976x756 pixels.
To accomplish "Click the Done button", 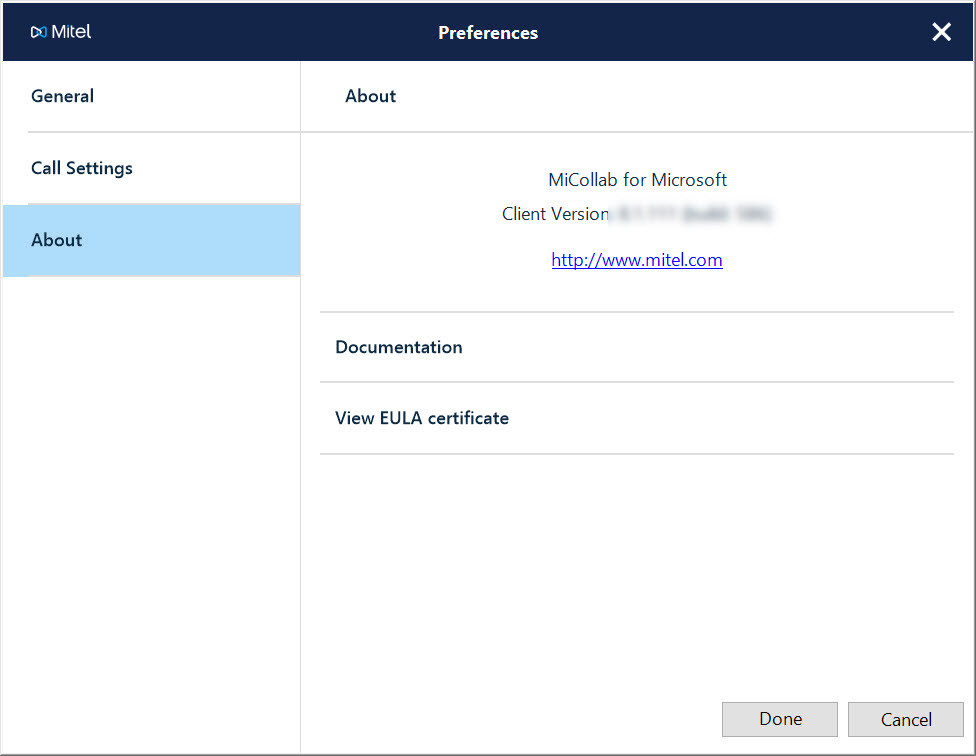I will coord(779,719).
